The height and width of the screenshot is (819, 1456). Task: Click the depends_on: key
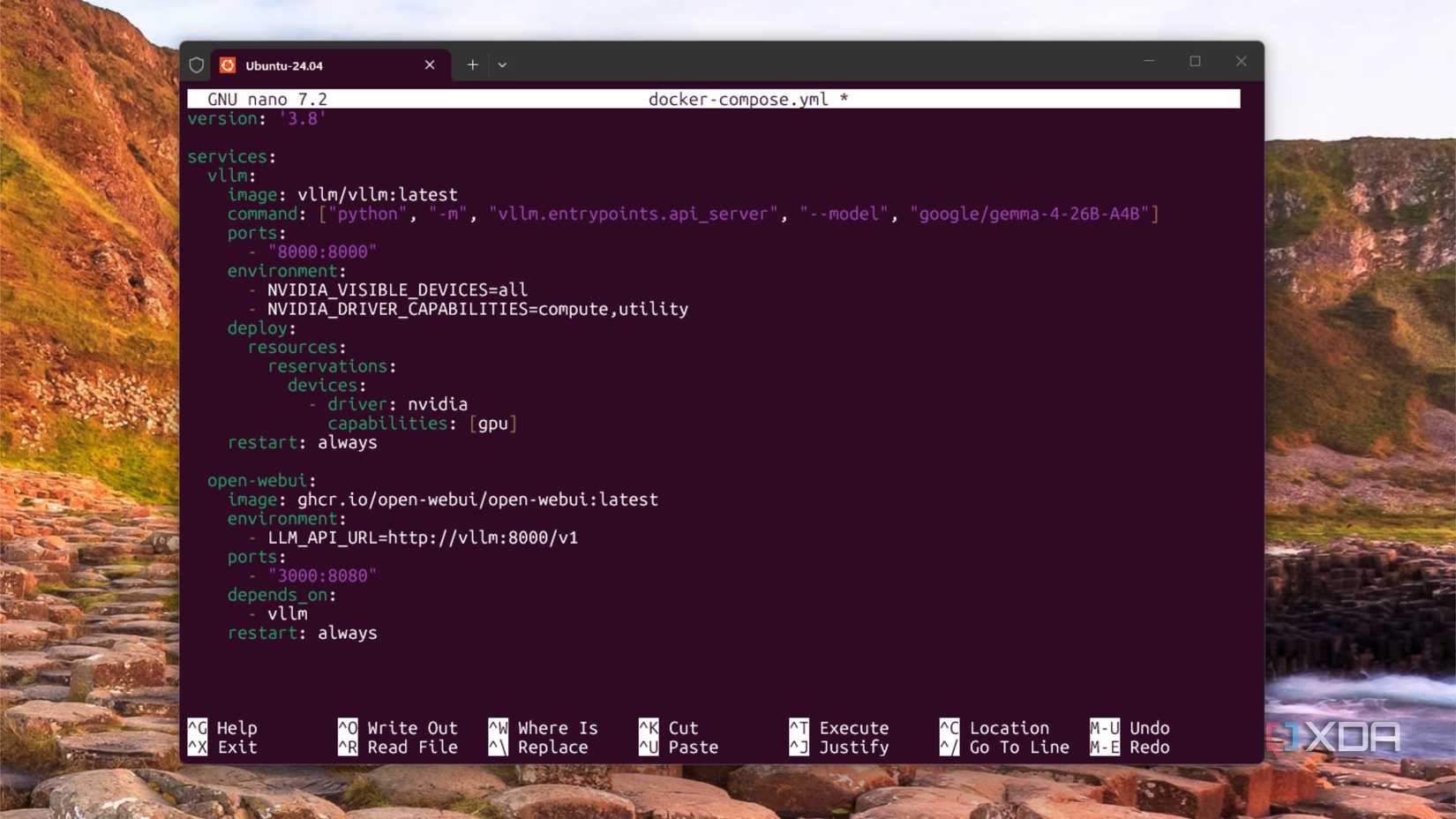point(282,595)
